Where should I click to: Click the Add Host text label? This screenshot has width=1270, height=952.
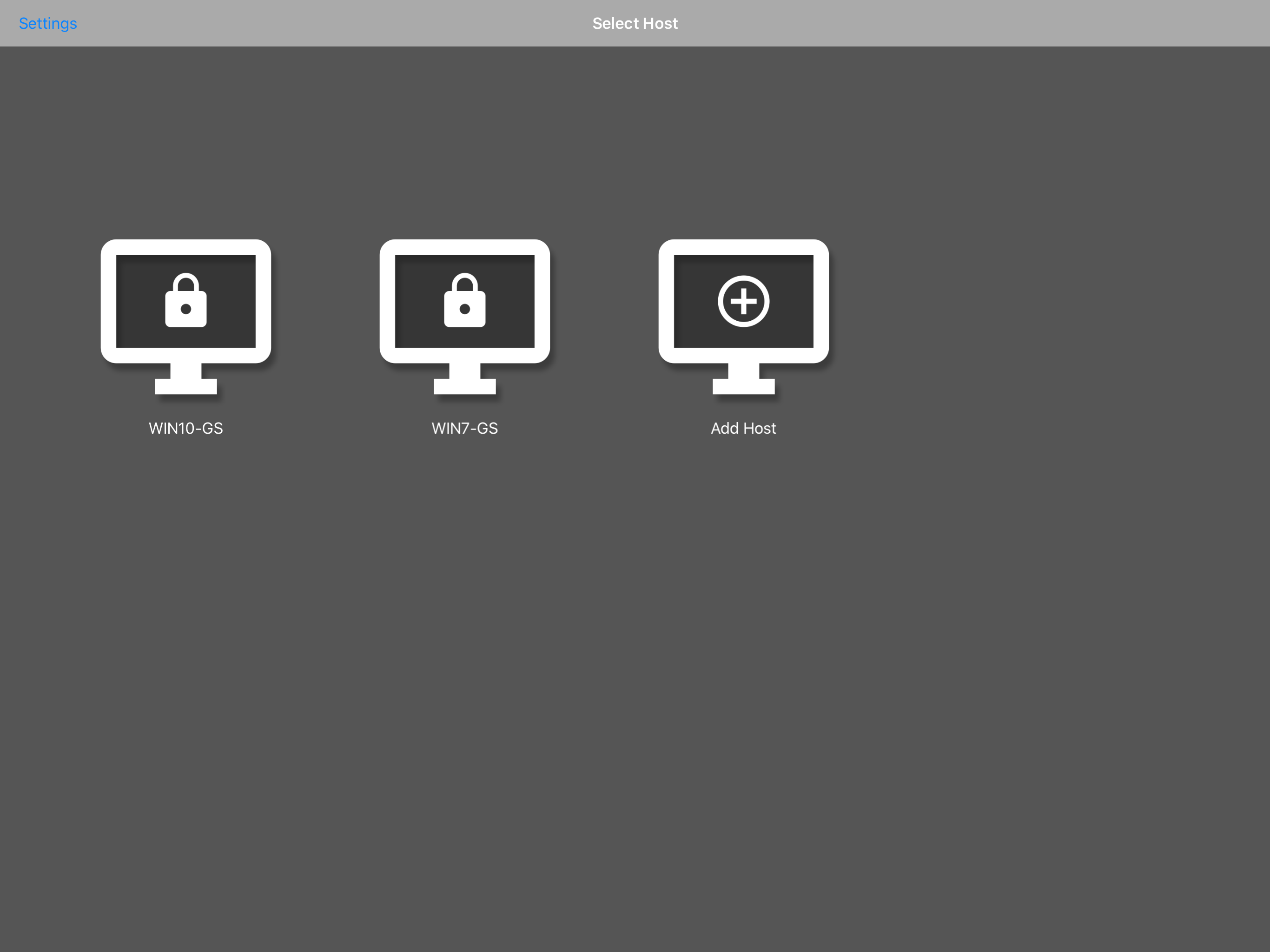click(743, 428)
